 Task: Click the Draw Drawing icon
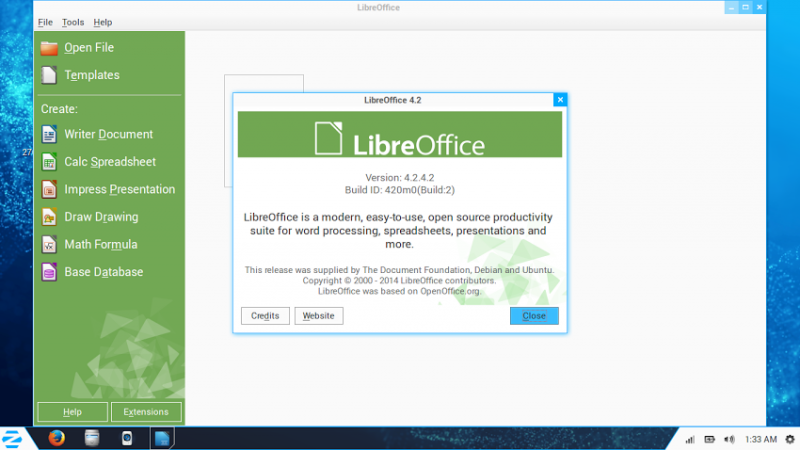49,217
